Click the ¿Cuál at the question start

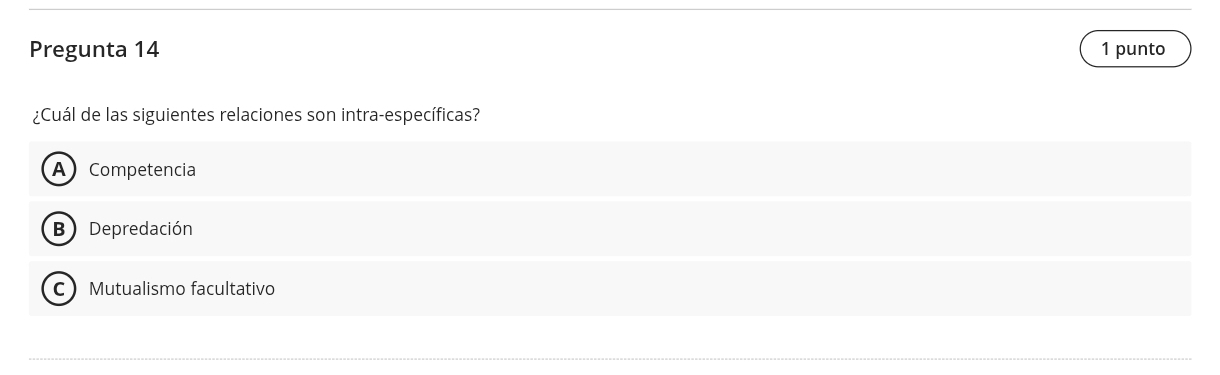tap(54, 115)
